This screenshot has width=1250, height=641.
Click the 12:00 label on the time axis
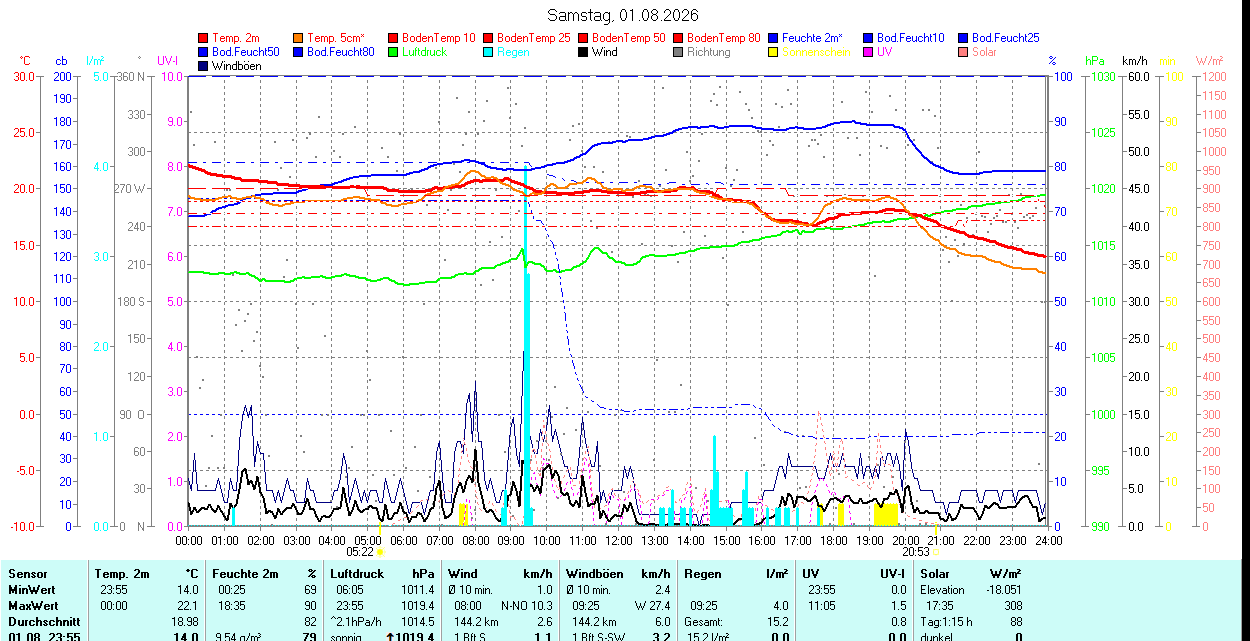(618, 540)
